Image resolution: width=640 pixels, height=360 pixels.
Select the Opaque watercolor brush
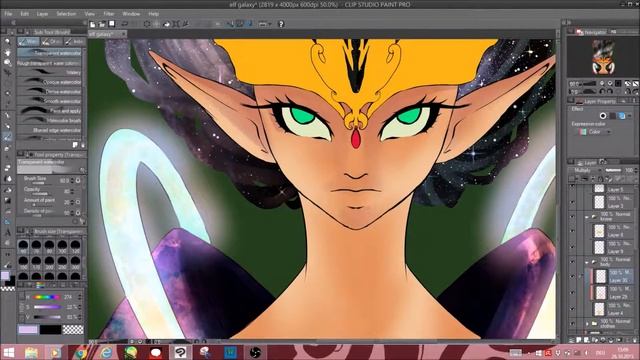(49, 82)
